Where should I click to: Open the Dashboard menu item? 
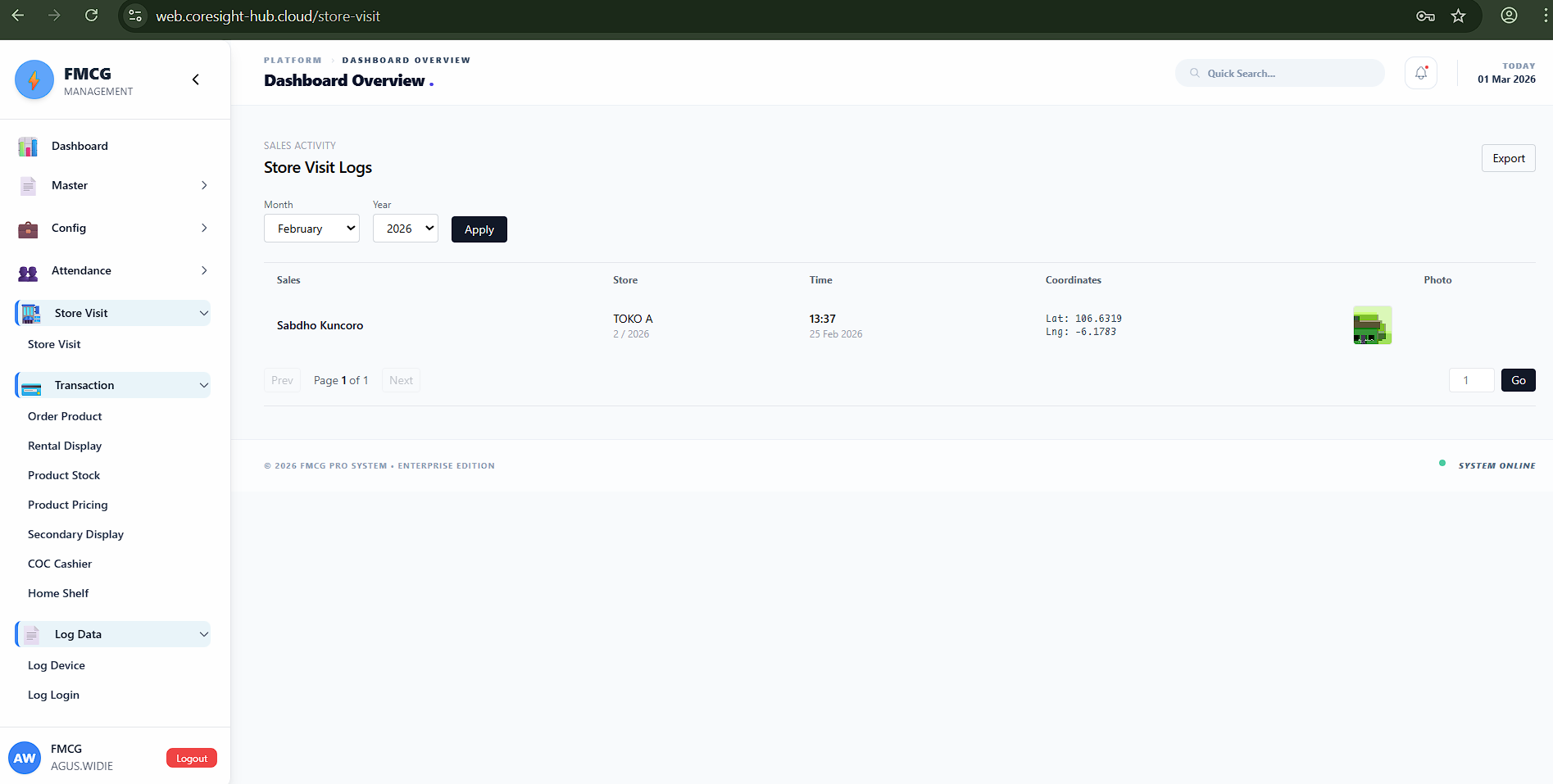tap(79, 146)
